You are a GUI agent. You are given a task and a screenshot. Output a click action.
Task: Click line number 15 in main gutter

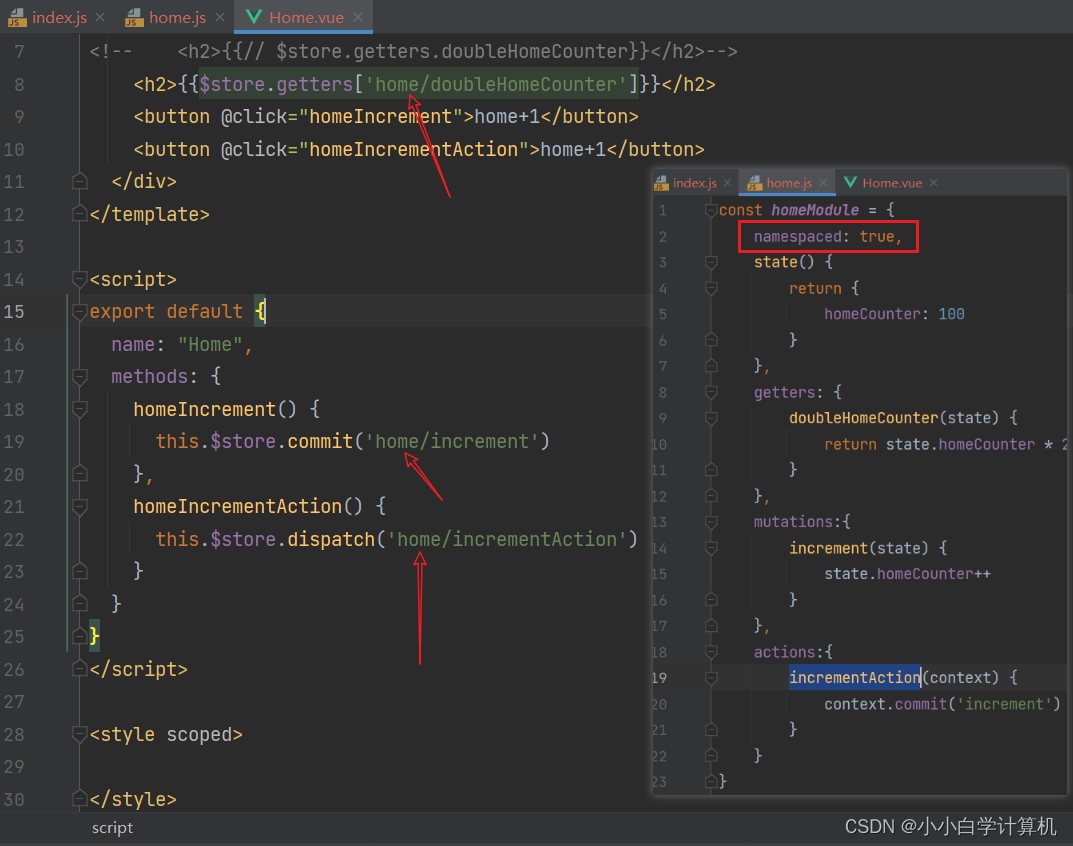click(x=14, y=311)
